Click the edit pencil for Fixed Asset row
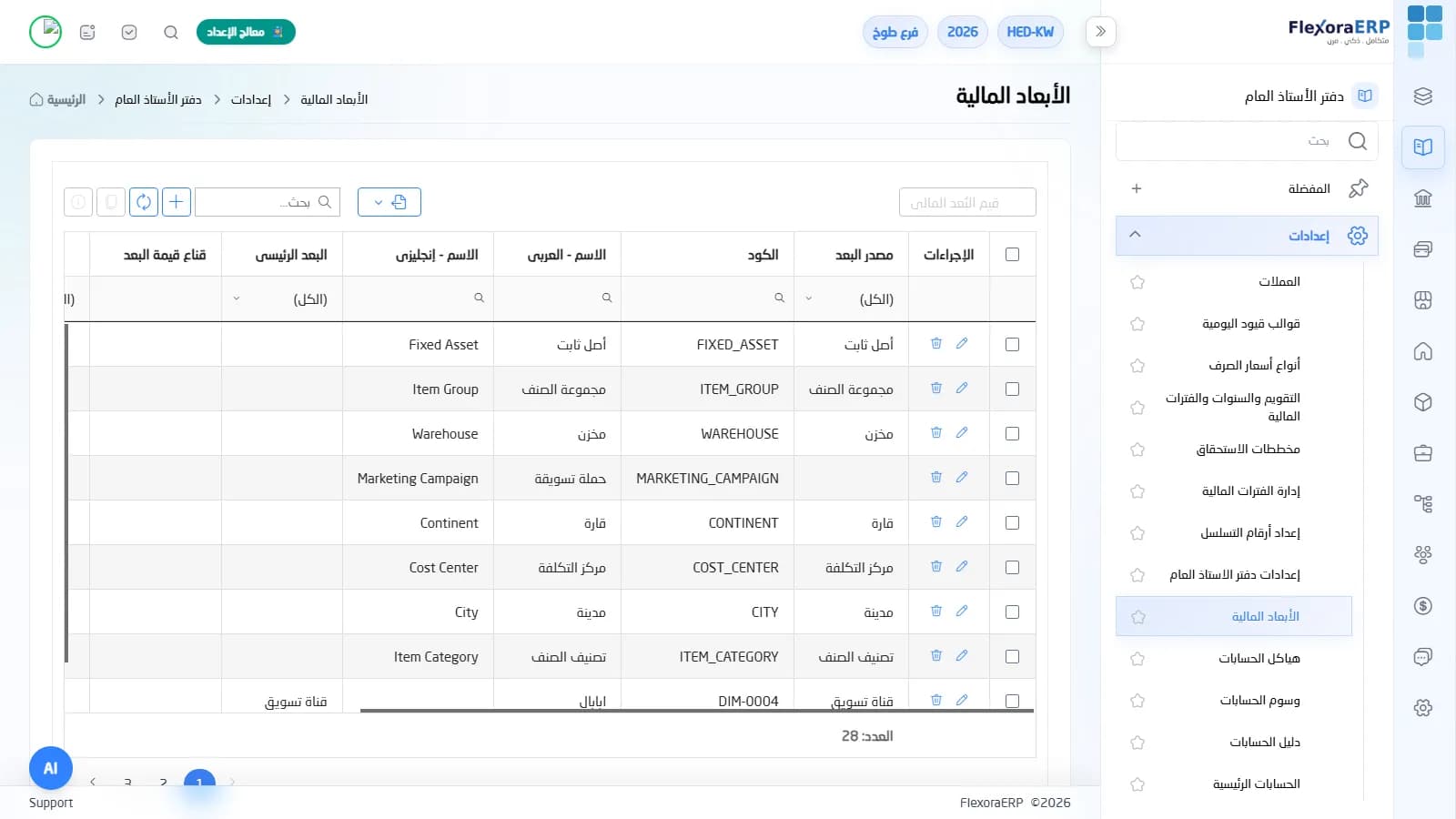Screen dimensions: 1456x819 coord(962,344)
